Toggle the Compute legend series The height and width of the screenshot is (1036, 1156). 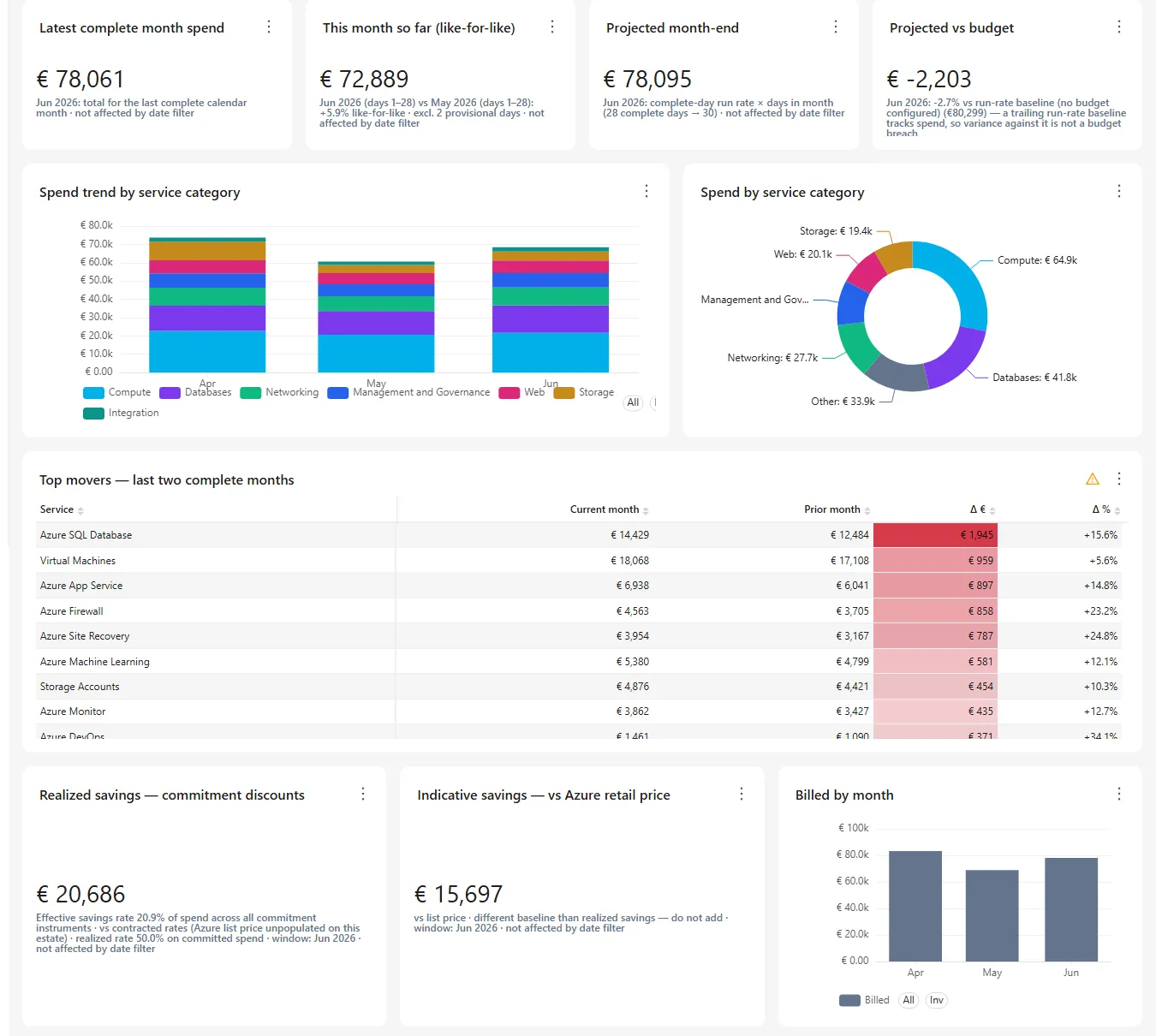117,393
